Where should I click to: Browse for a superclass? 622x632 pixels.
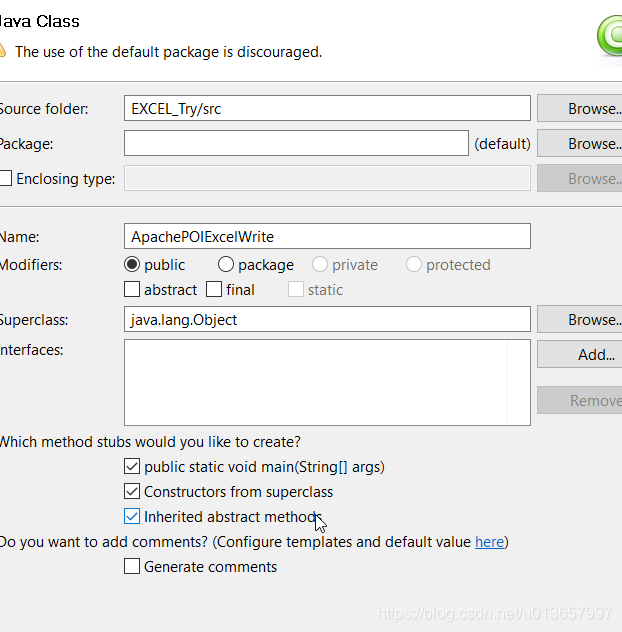coord(580,320)
